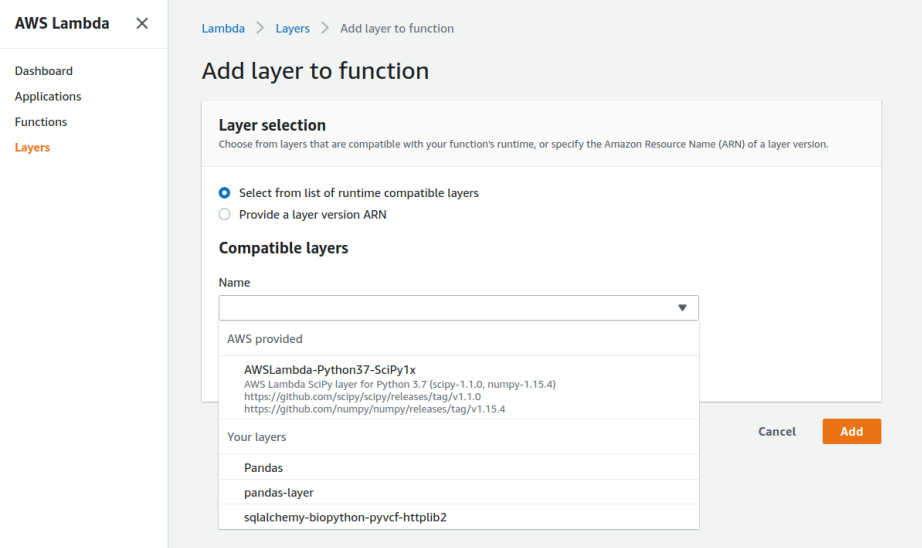Screen dimensions: 922x548
Task: Click the Lambda breadcrumb link
Action: [x=223, y=28]
